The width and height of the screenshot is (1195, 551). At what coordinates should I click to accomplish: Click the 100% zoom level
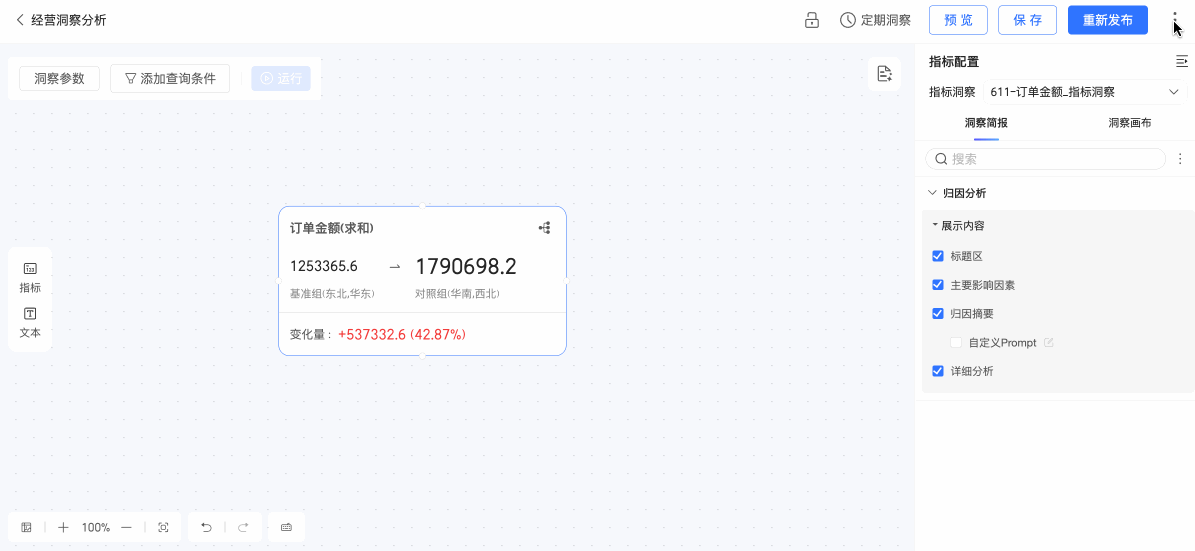[96, 527]
